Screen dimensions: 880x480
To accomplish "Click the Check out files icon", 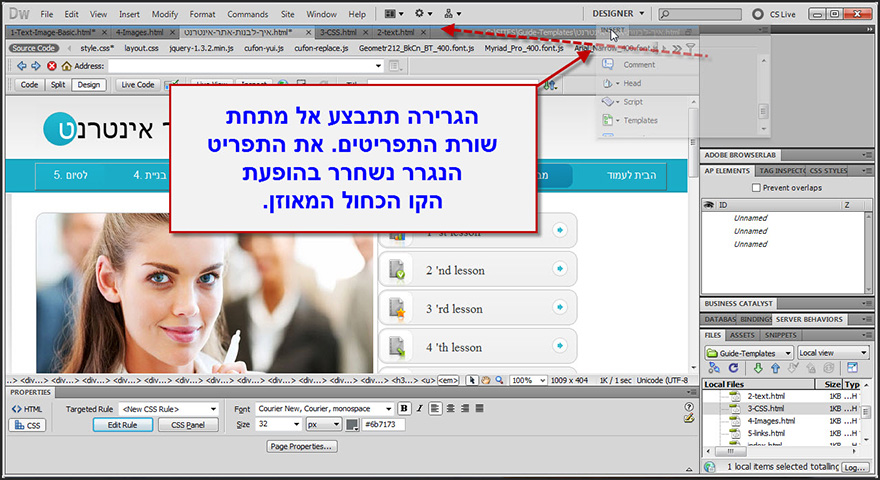I will point(793,368).
